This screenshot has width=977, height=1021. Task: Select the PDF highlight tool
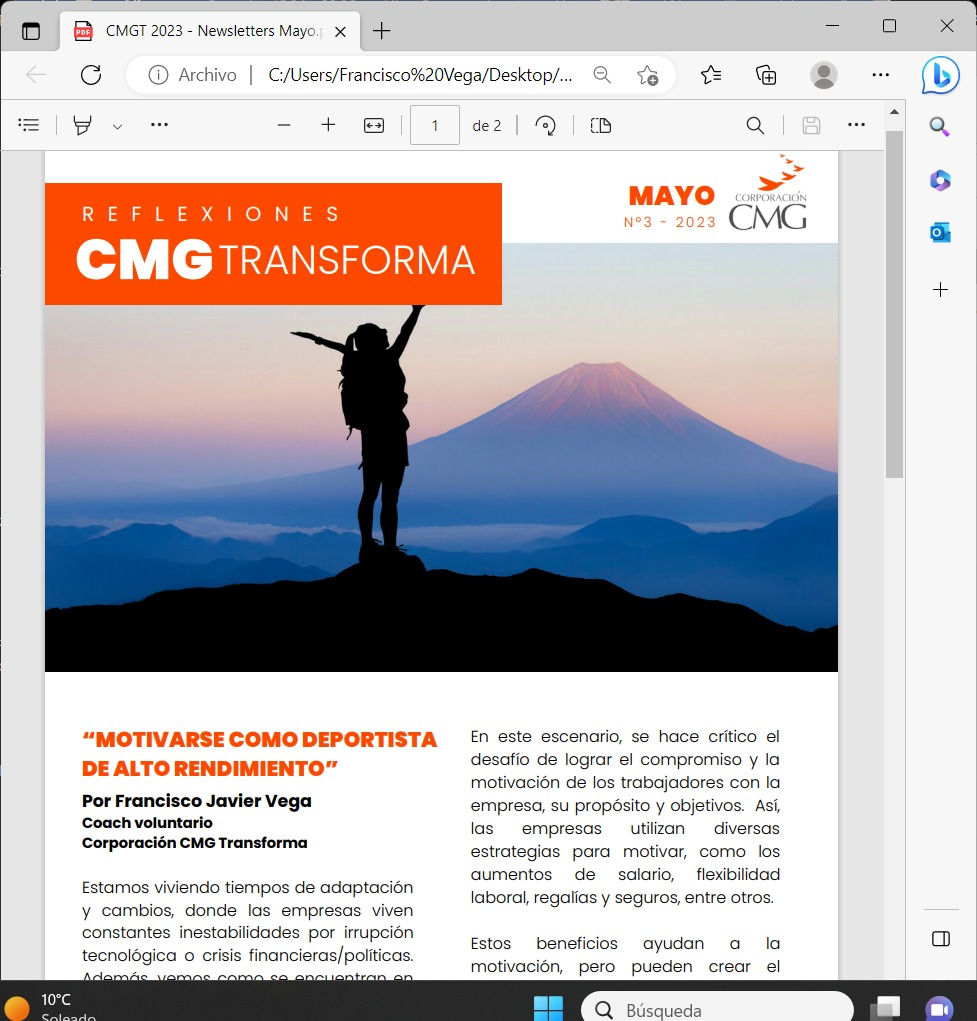(82, 125)
